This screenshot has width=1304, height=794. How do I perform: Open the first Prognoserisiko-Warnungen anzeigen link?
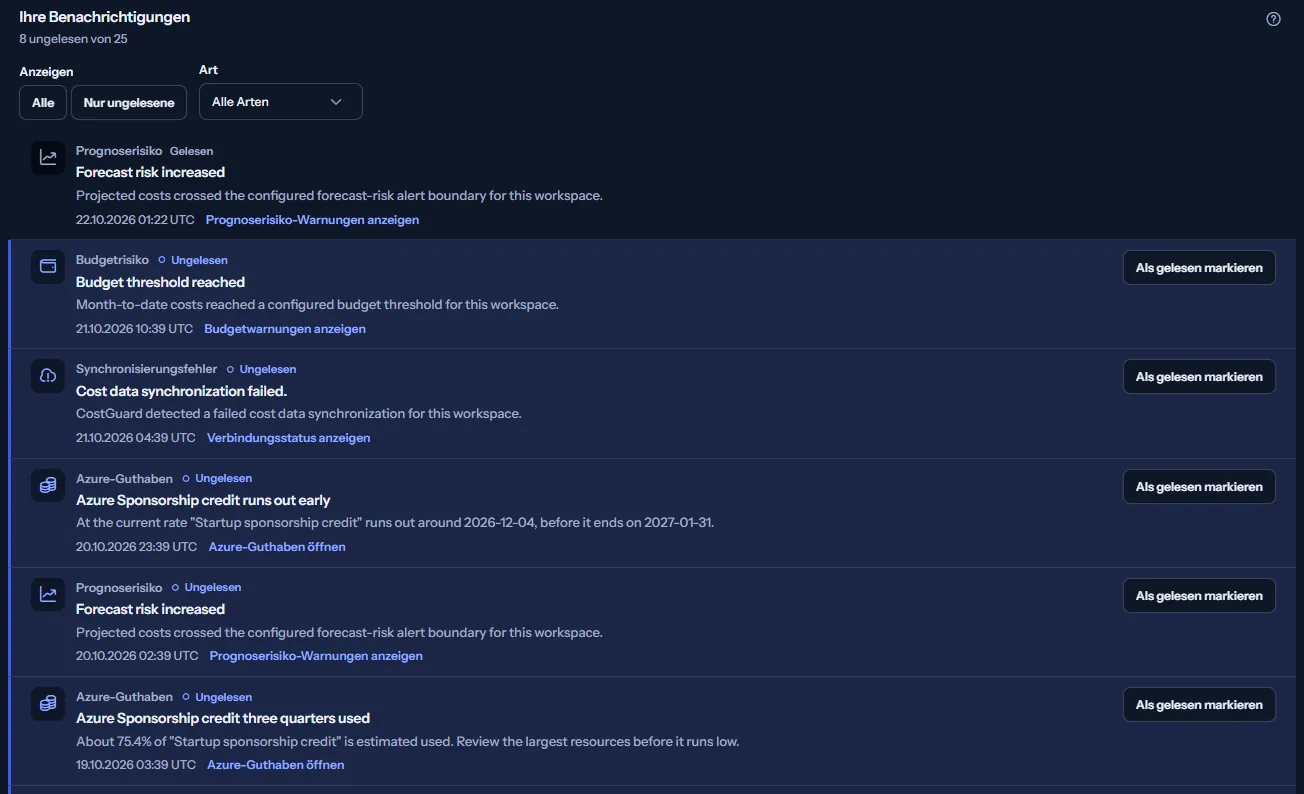(312, 220)
